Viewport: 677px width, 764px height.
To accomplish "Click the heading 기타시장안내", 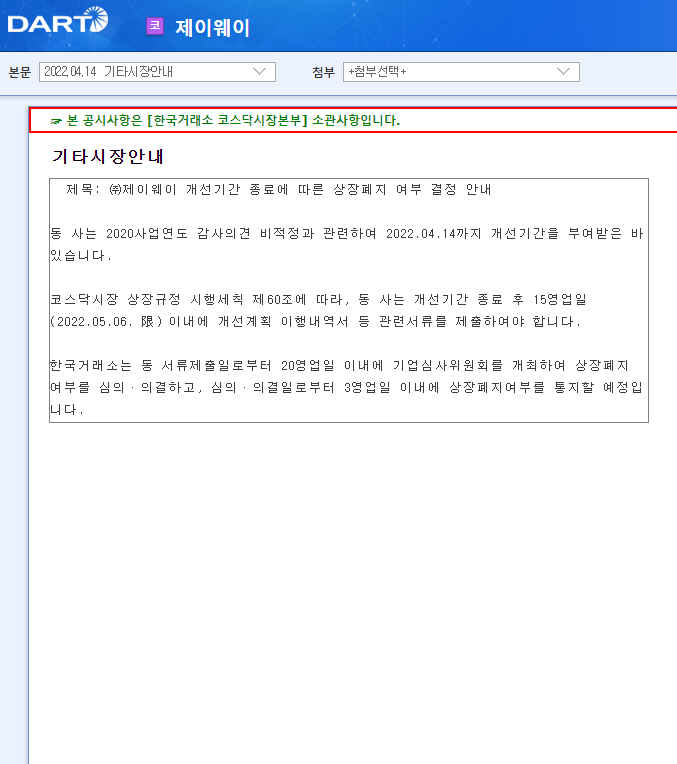I will click(x=108, y=156).
